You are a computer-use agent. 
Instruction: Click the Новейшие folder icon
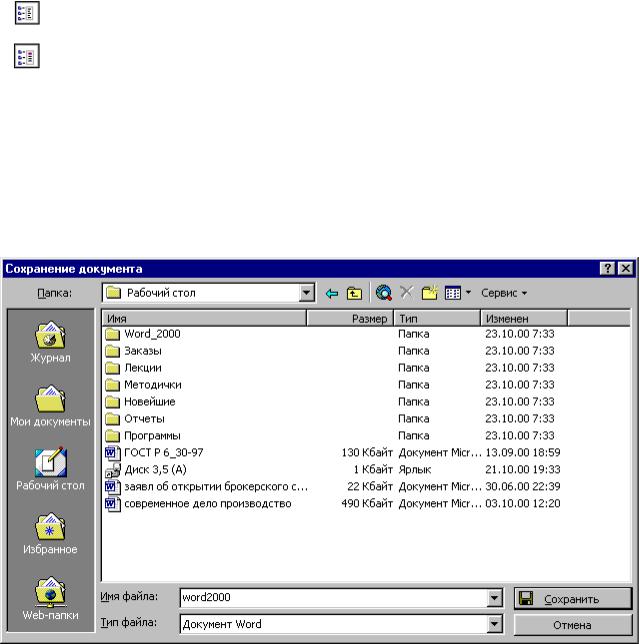(112, 401)
